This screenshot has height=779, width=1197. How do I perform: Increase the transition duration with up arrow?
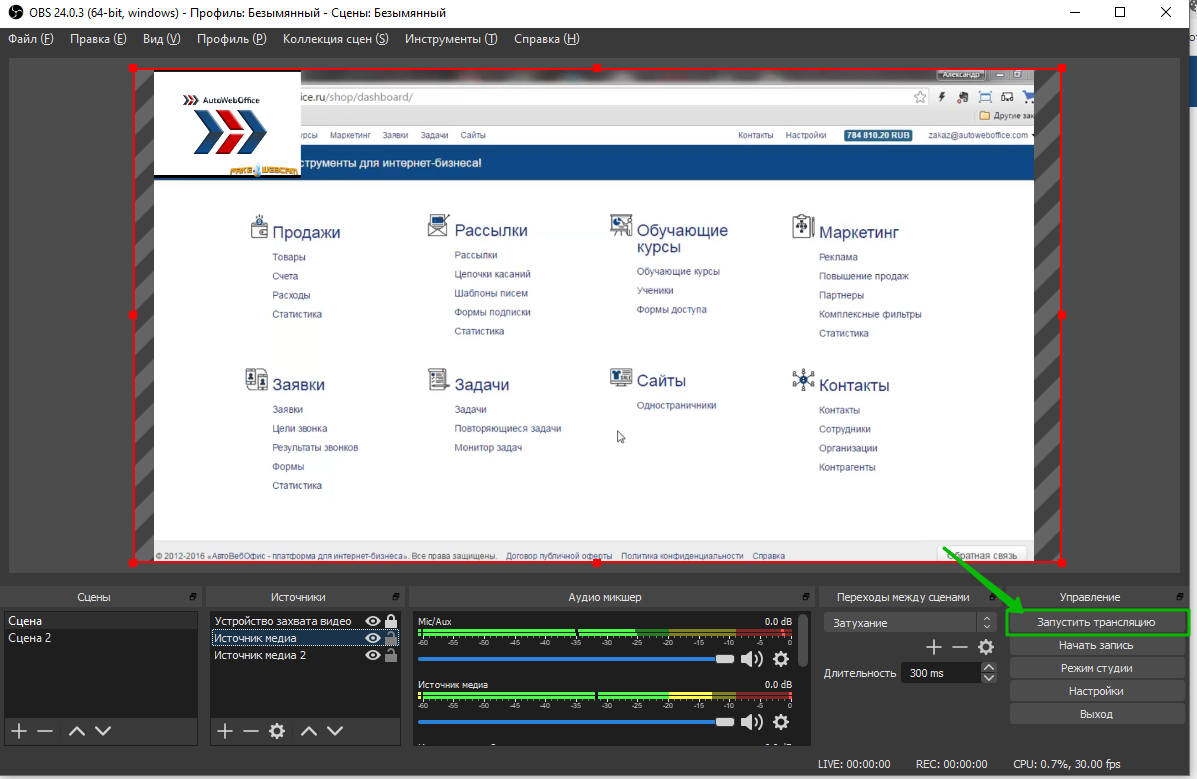coord(989,668)
